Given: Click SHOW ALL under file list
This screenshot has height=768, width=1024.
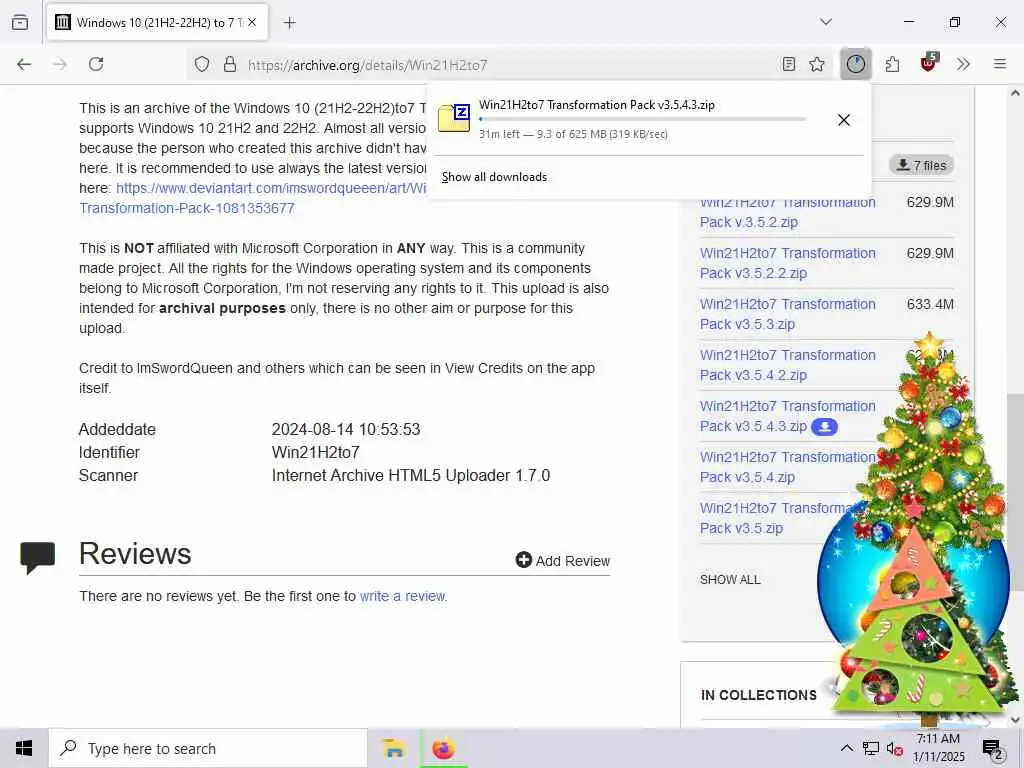Looking at the screenshot, I should tap(730, 579).
